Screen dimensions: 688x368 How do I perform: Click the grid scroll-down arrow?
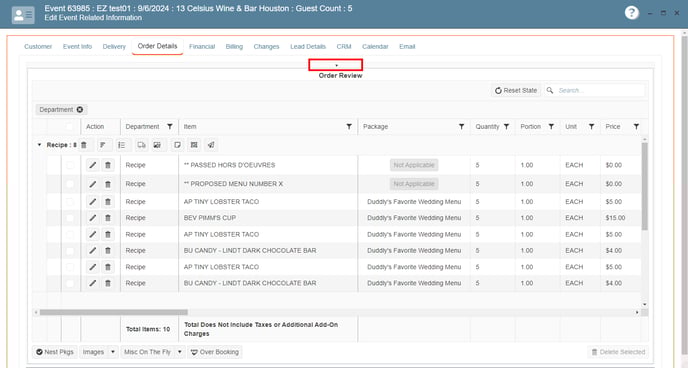[645, 304]
